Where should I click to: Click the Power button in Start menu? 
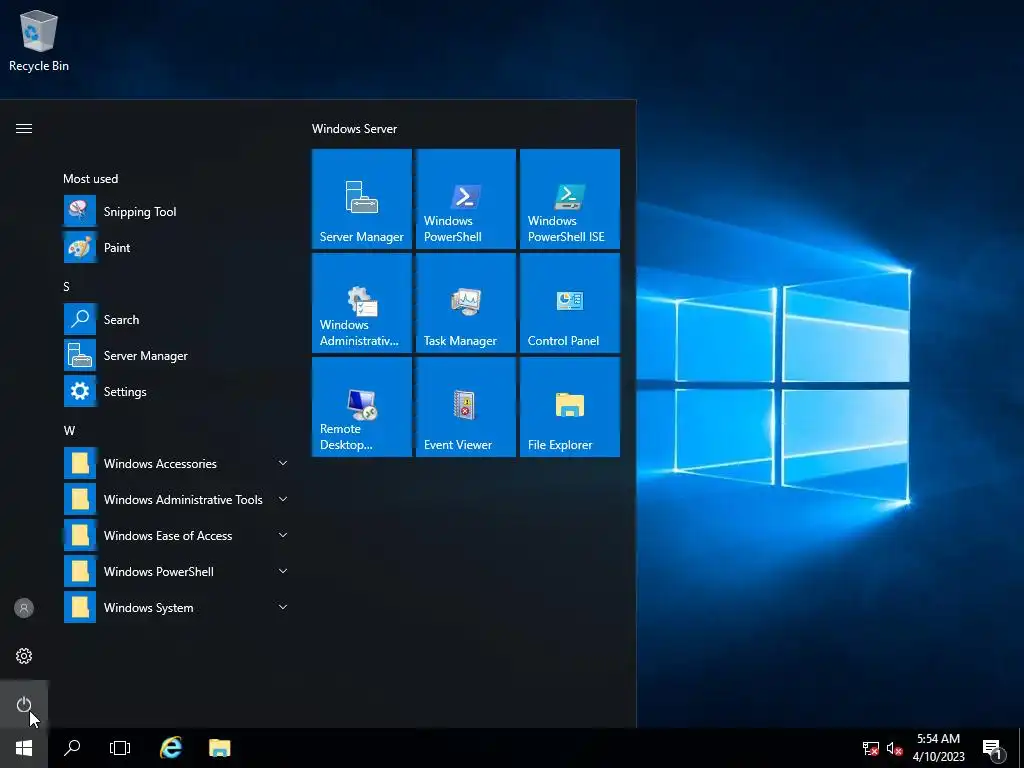[x=24, y=704]
